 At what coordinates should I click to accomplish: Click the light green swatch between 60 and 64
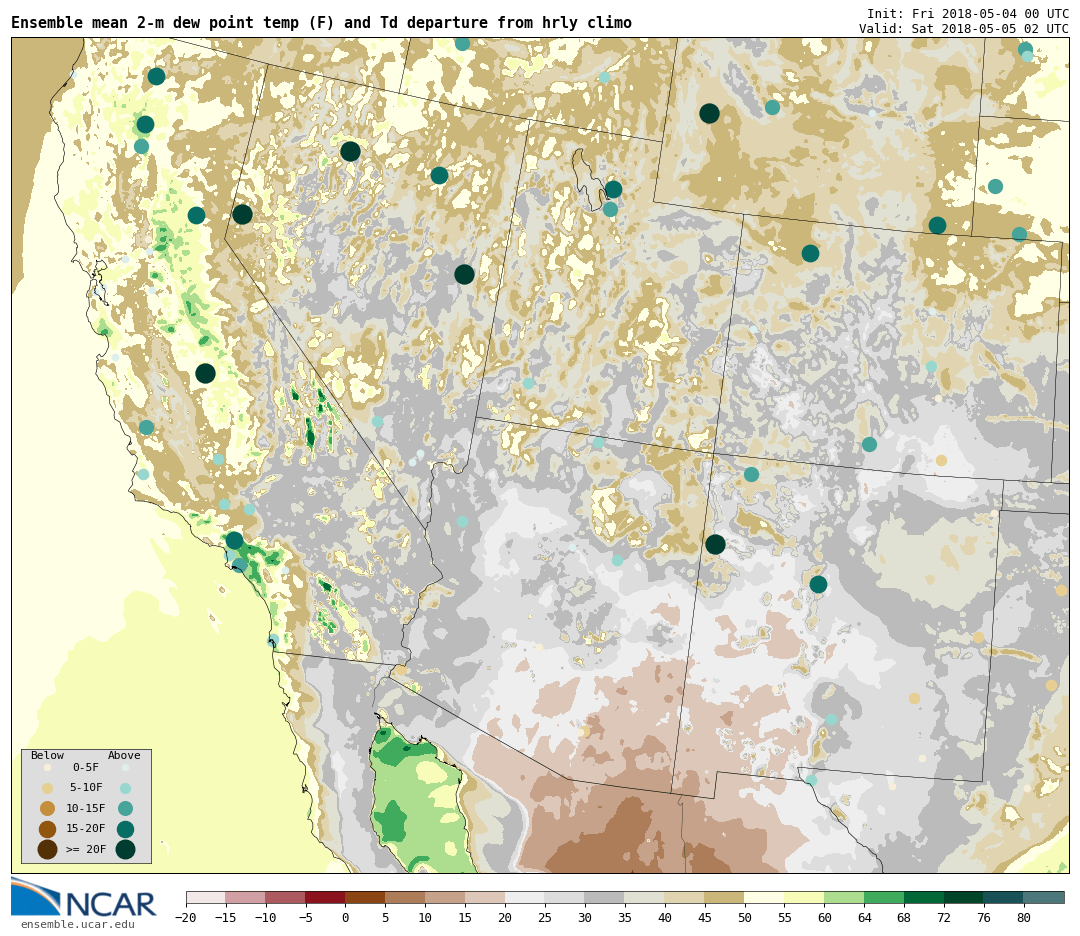[x=844, y=898]
